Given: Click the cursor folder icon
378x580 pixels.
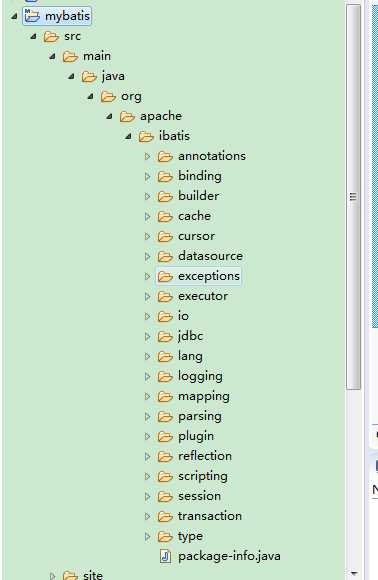Looking at the screenshot, I should (165, 236).
